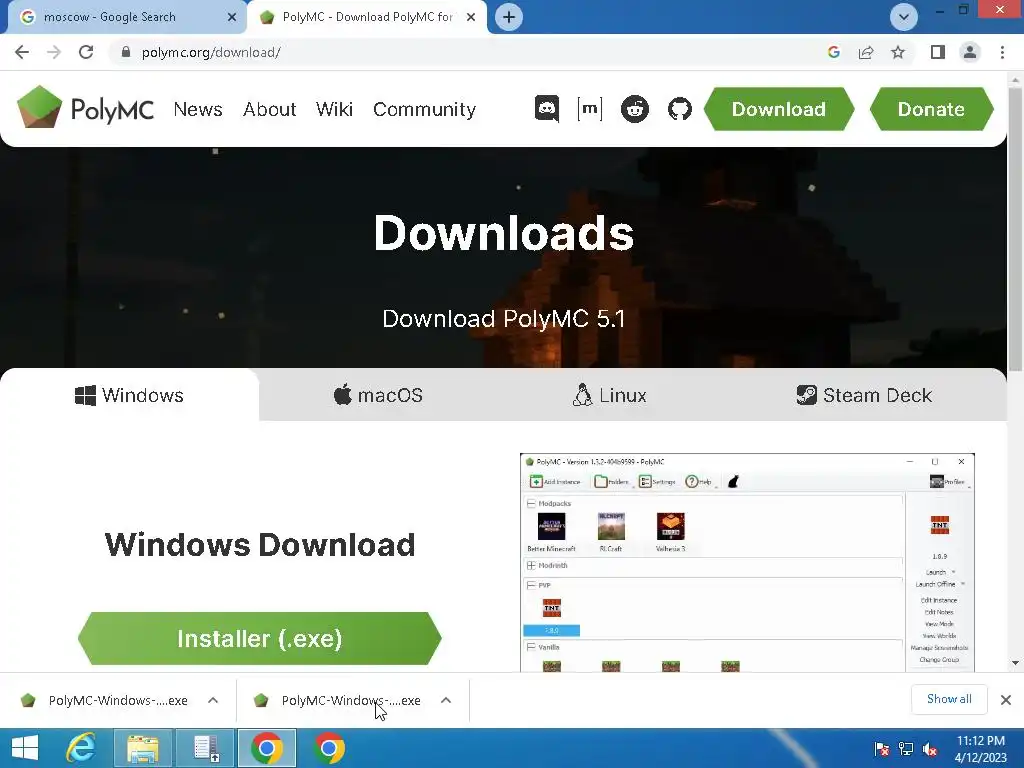Close the downloads bar
The image size is (1024, 768).
coord(1006,700)
